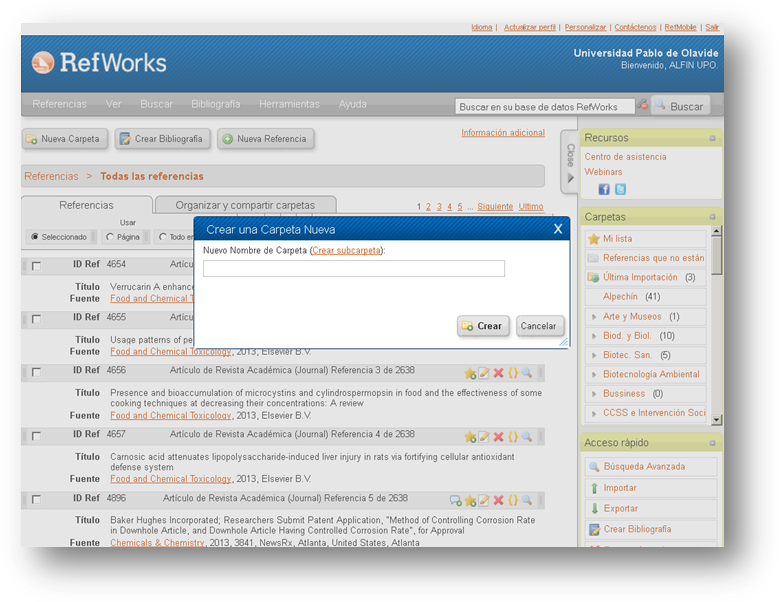Clear search with icon beside search box
Viewport: 779px width, 602px height.
click(643, 105)
